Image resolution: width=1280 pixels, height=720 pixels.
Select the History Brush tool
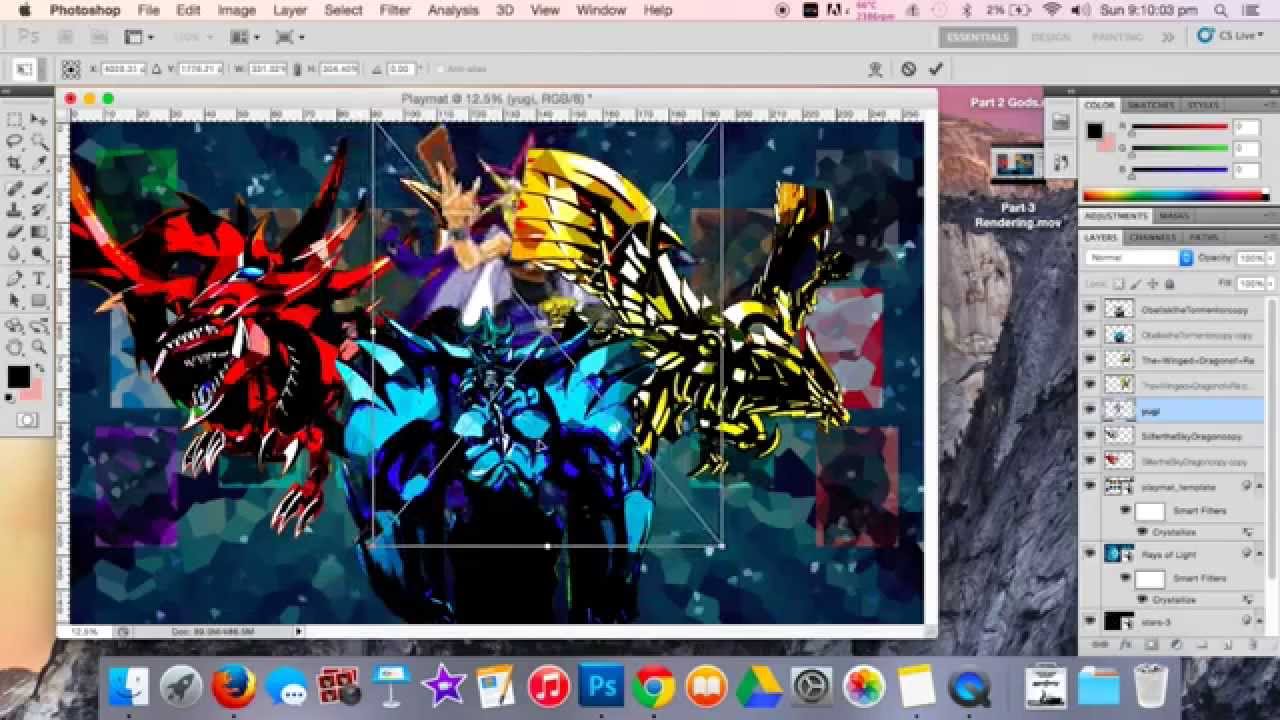pos(39,211)
